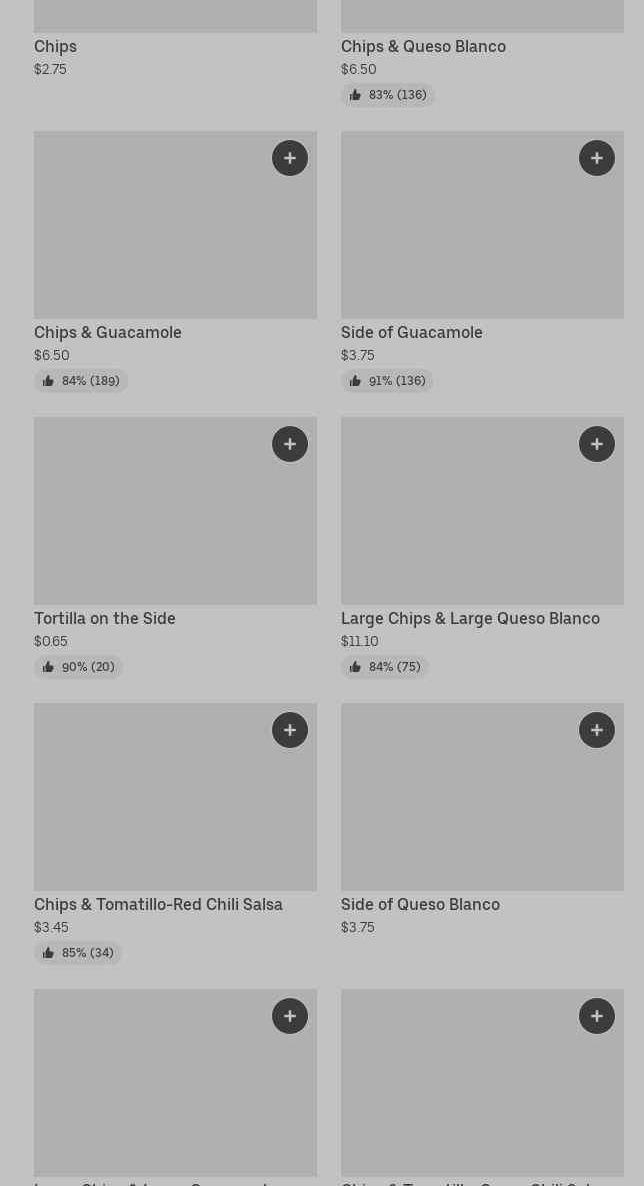This screenshot has height=1186, width=644.
Task: Click the 85% (34) rating badge
Action: point(78,953)
